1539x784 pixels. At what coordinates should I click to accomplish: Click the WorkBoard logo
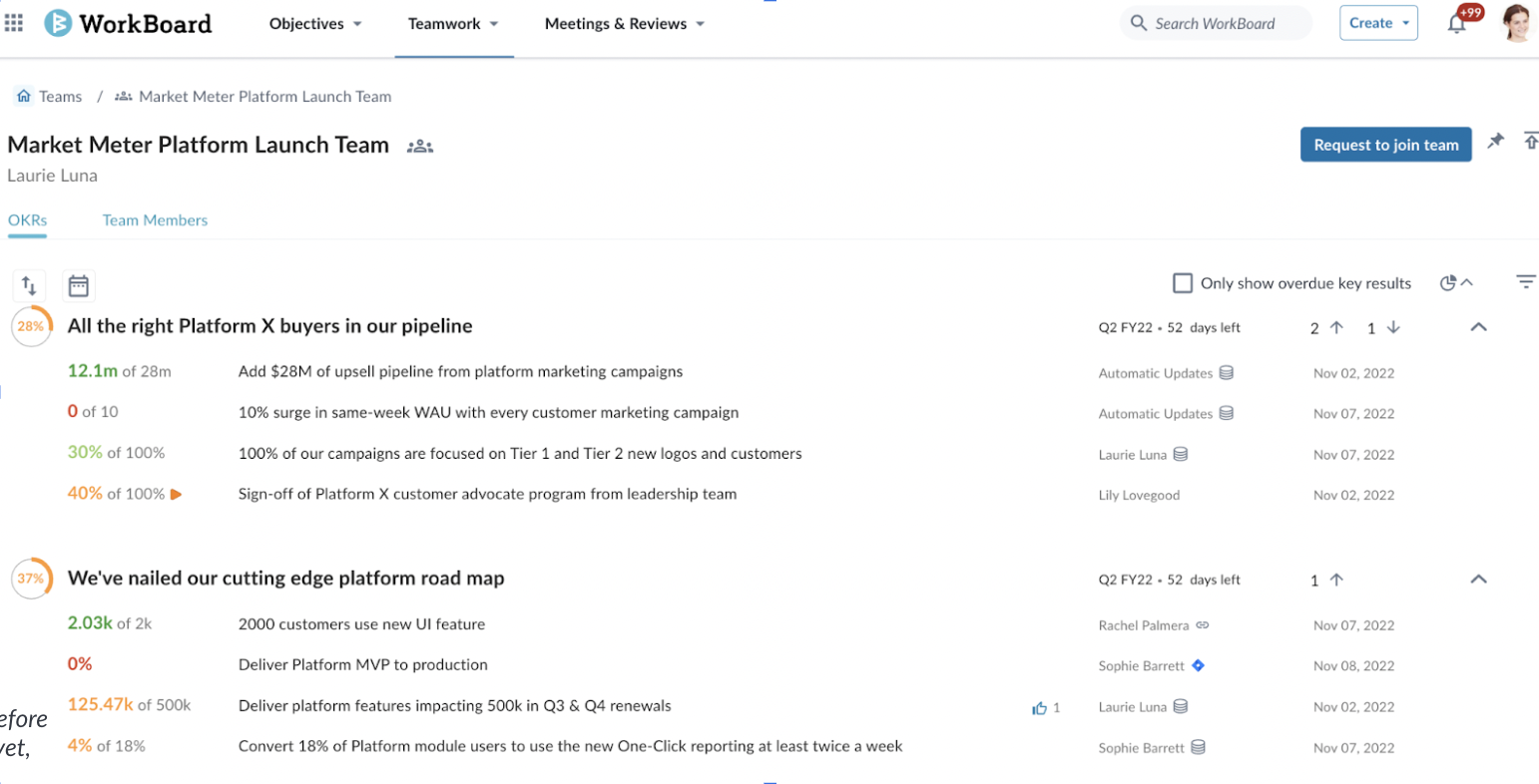[128, 23]
